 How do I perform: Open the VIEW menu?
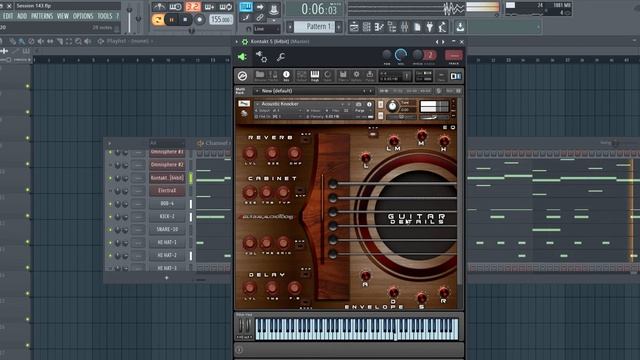click(x=63, y=16)
